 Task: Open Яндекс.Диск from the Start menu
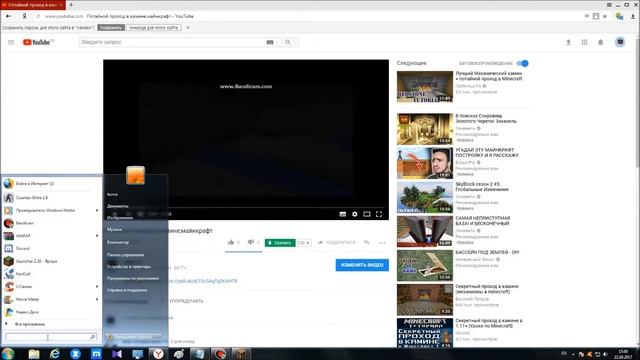tap(50, 312)
